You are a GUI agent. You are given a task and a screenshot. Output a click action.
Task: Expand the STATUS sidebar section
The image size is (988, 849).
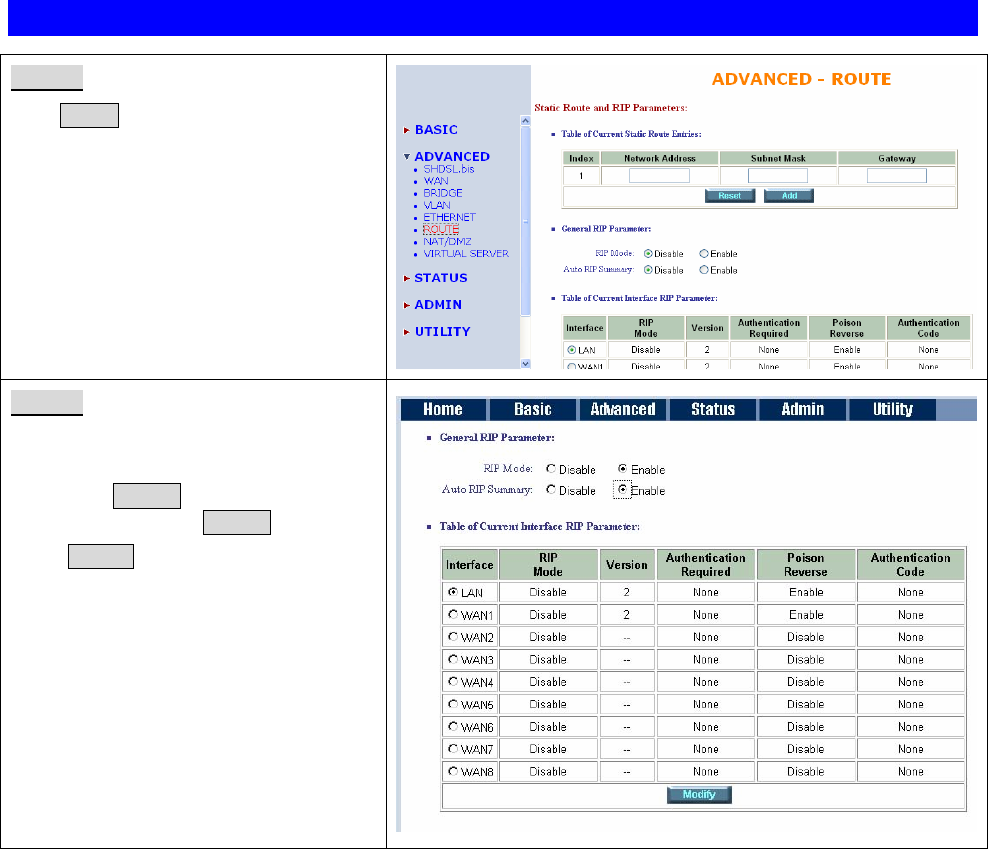click(440, 278)
